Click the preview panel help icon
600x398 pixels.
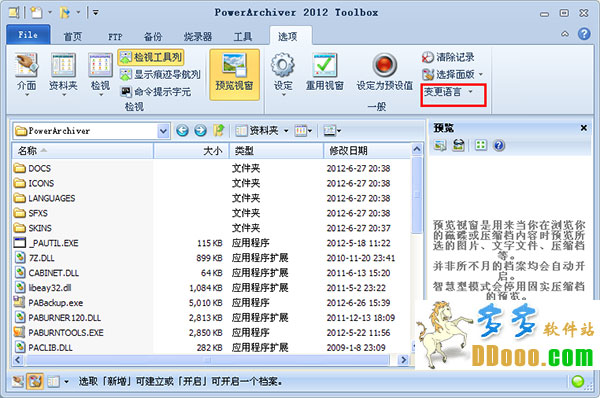tap(499, 145)
